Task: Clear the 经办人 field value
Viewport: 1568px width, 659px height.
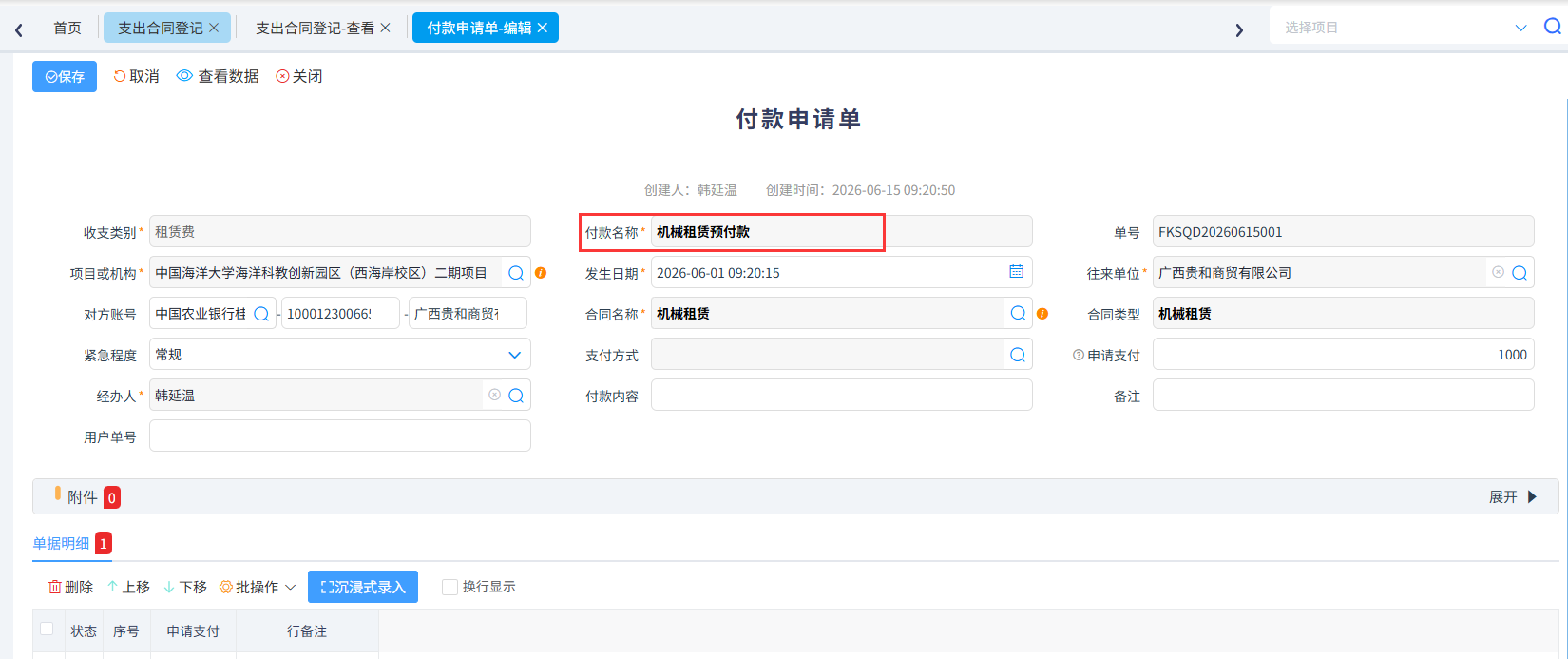Action: tap(494, 395)
